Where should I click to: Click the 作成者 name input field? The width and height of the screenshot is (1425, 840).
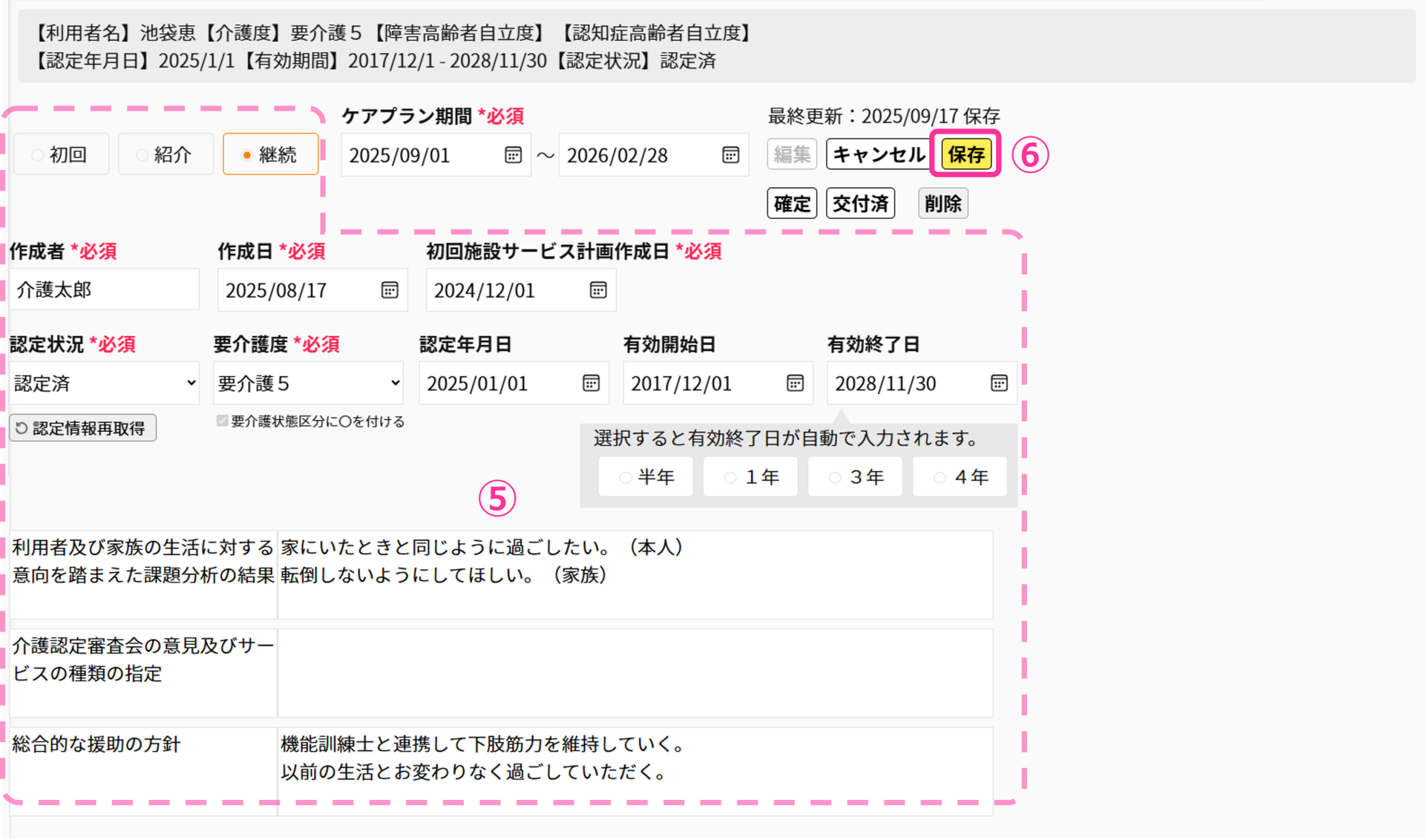click(x=104, y=289)
